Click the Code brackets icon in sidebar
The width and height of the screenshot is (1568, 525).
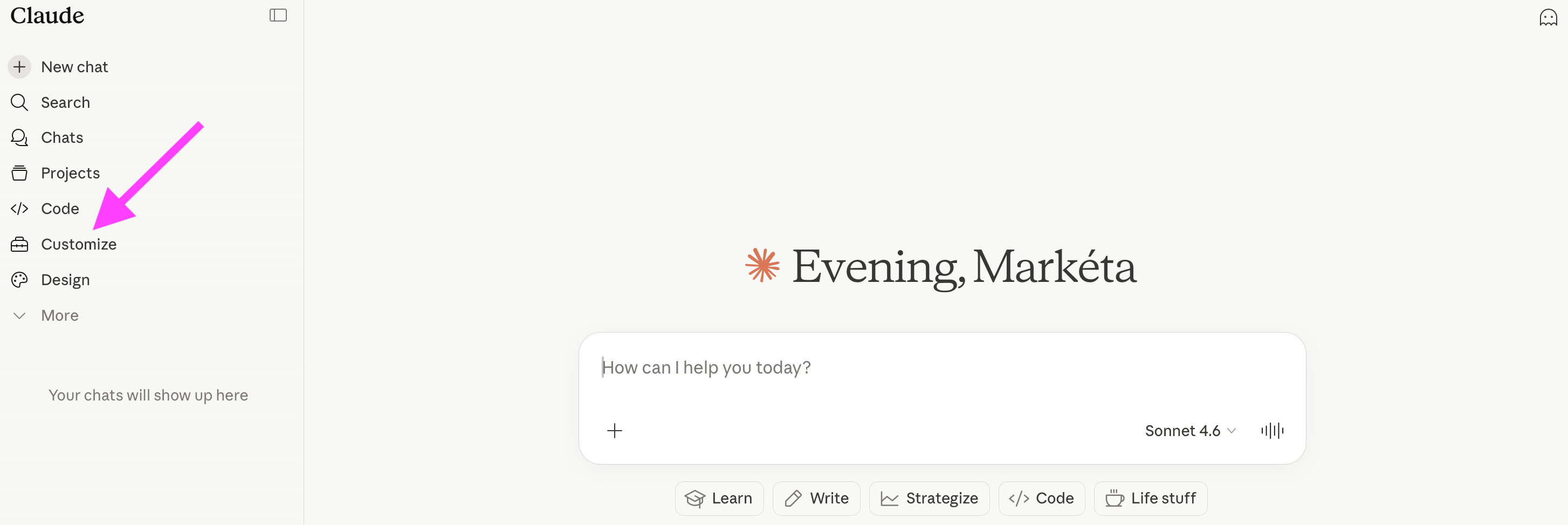(x=19, y=209)
